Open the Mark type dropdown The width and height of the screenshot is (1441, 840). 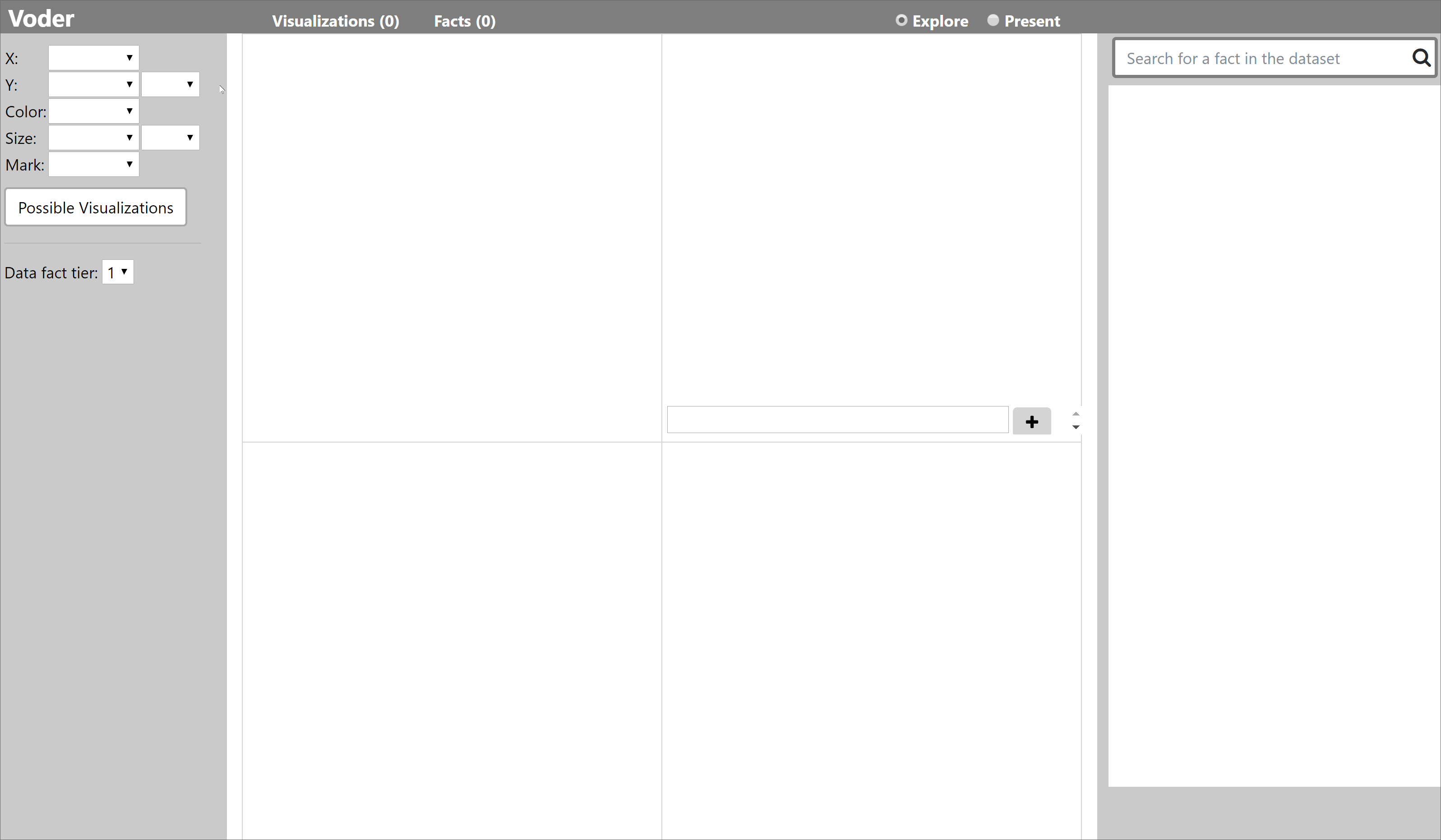pyautogui.click(x=94, y=165)
